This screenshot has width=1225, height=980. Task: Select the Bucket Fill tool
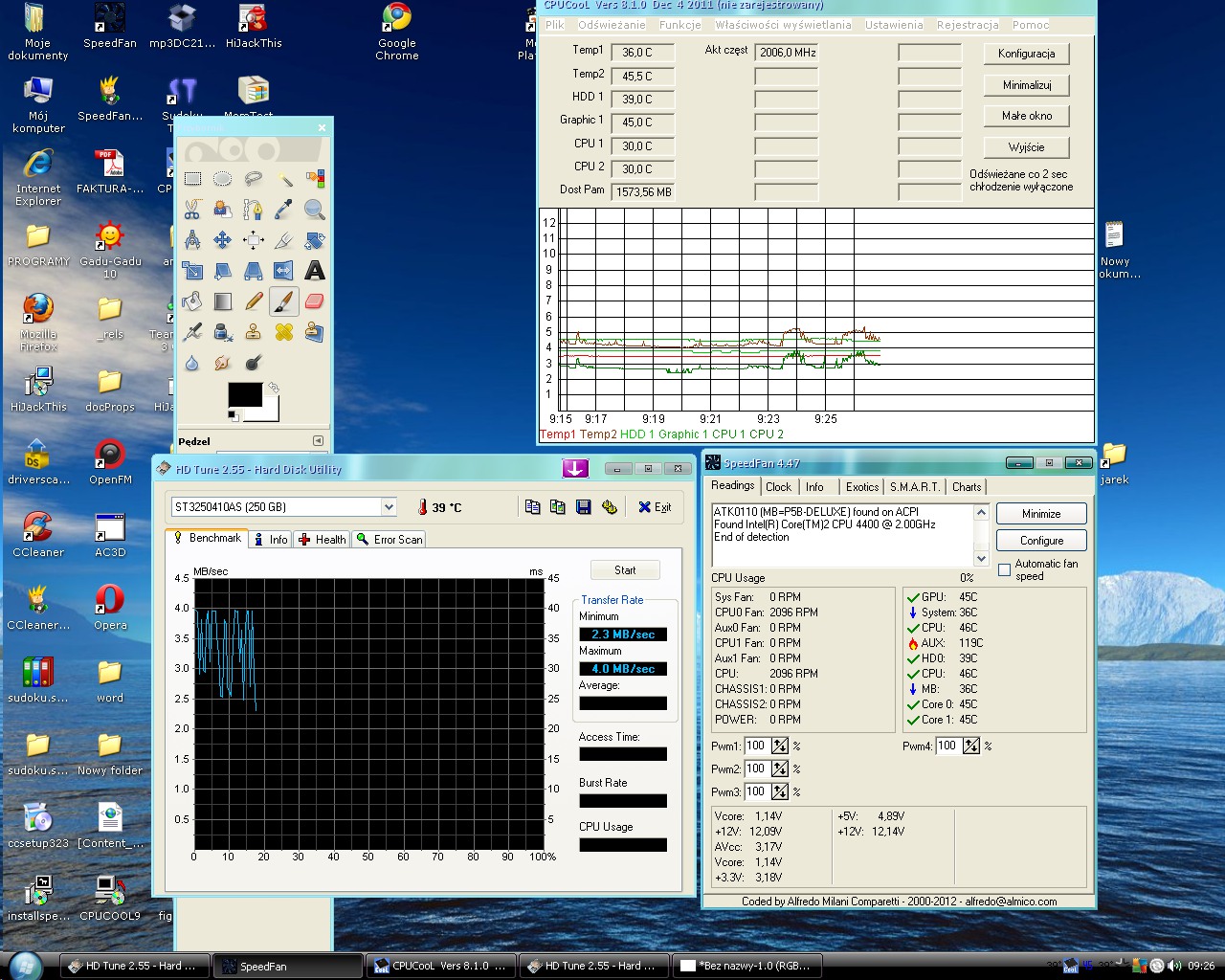coord(192,301)
